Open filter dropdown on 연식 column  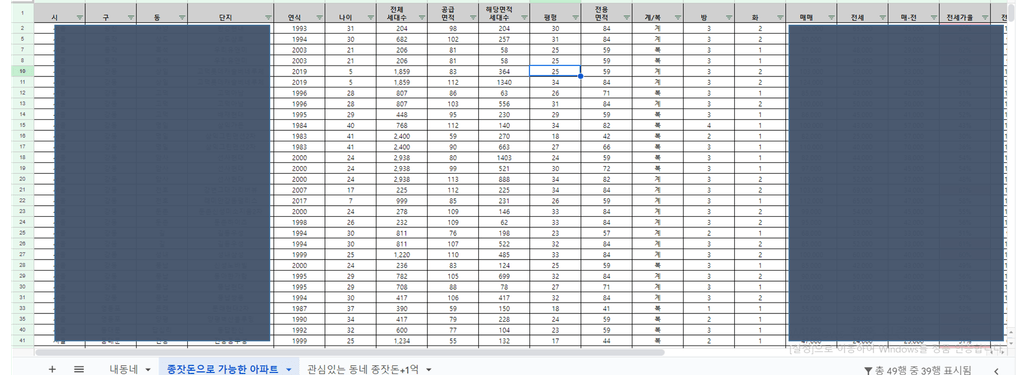tap(319, 17)
